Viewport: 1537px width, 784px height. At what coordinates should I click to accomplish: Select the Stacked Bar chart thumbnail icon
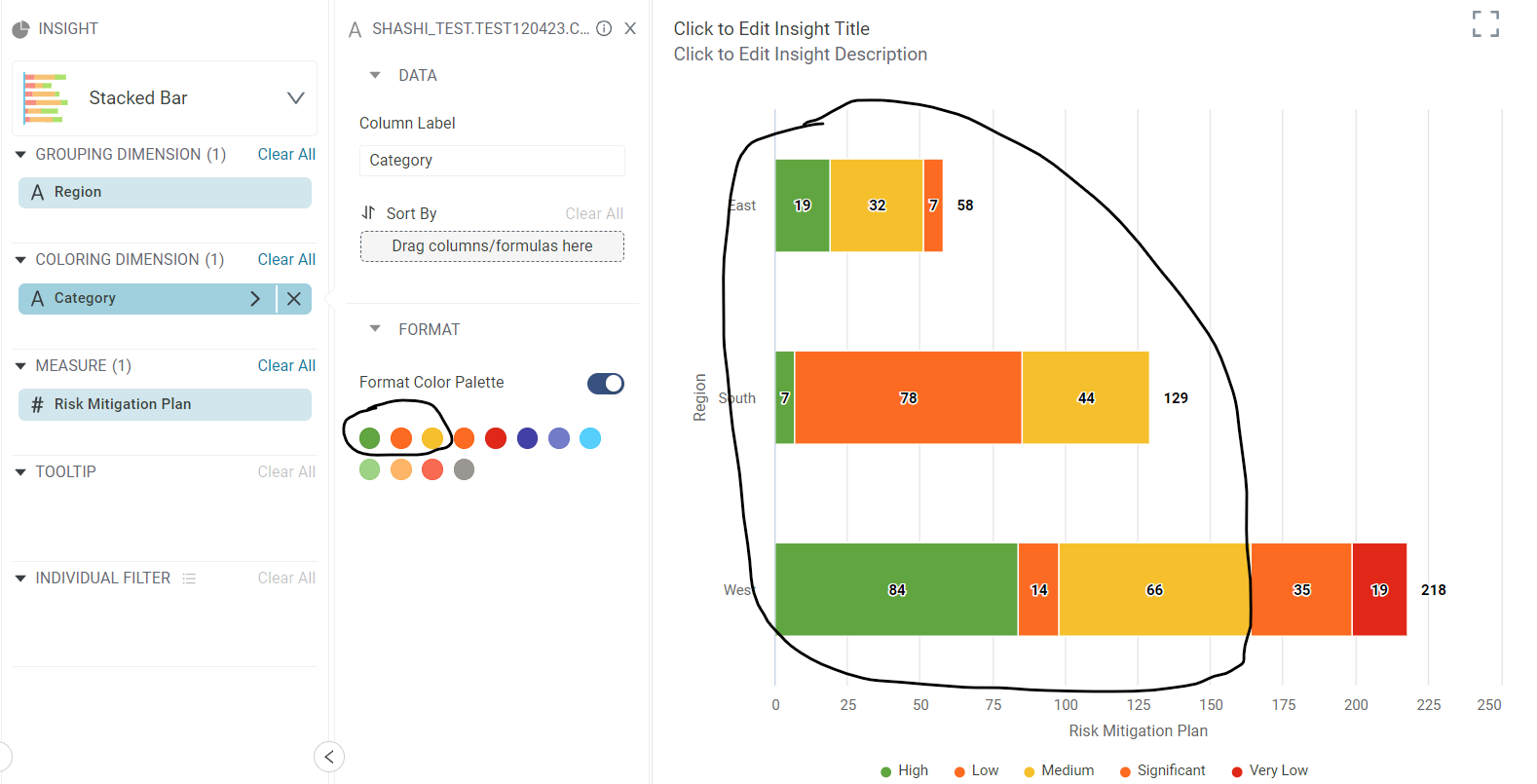[x=44, y=97]
